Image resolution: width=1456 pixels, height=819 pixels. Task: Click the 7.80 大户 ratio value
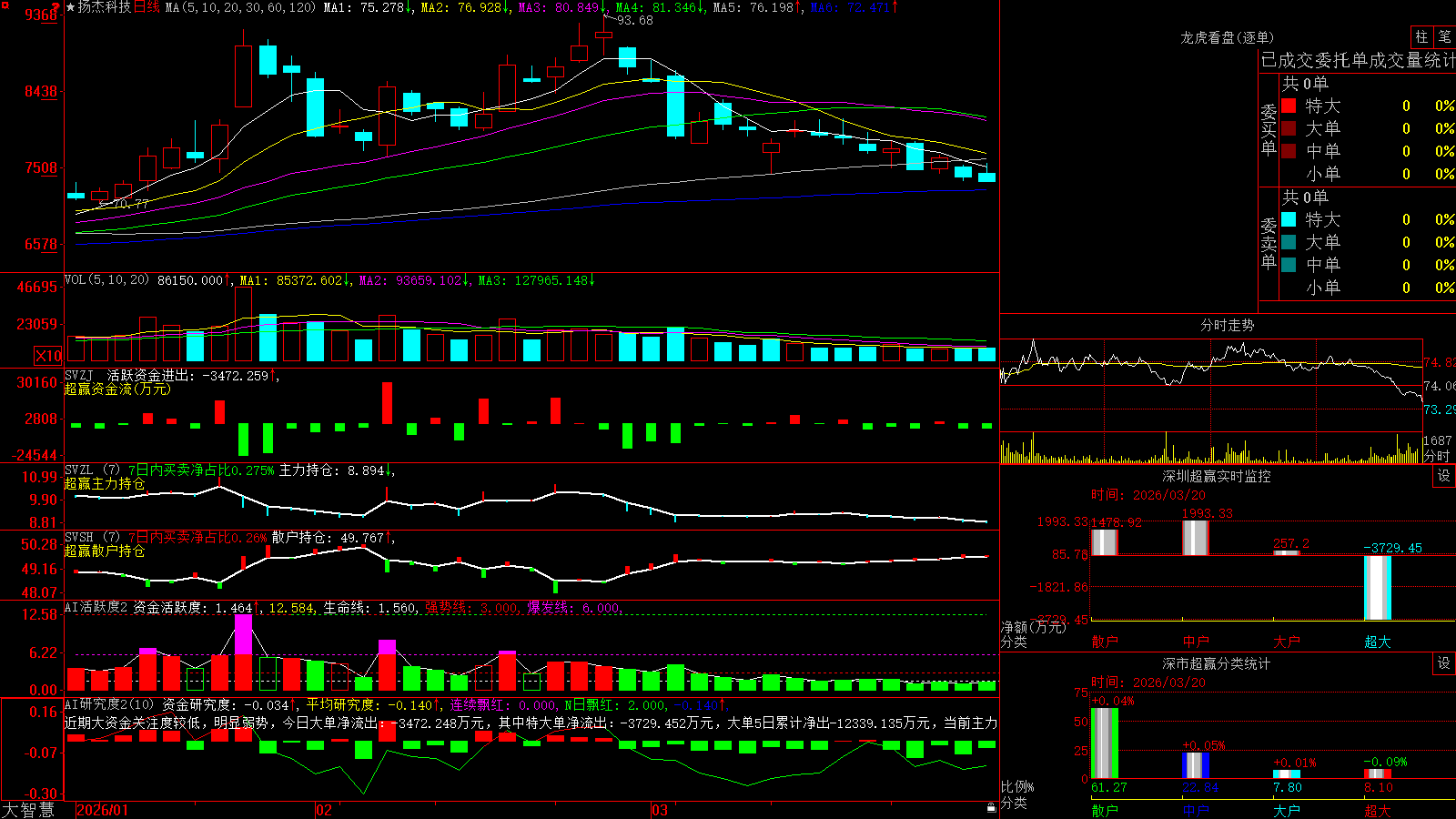[x=1288, y=787]
